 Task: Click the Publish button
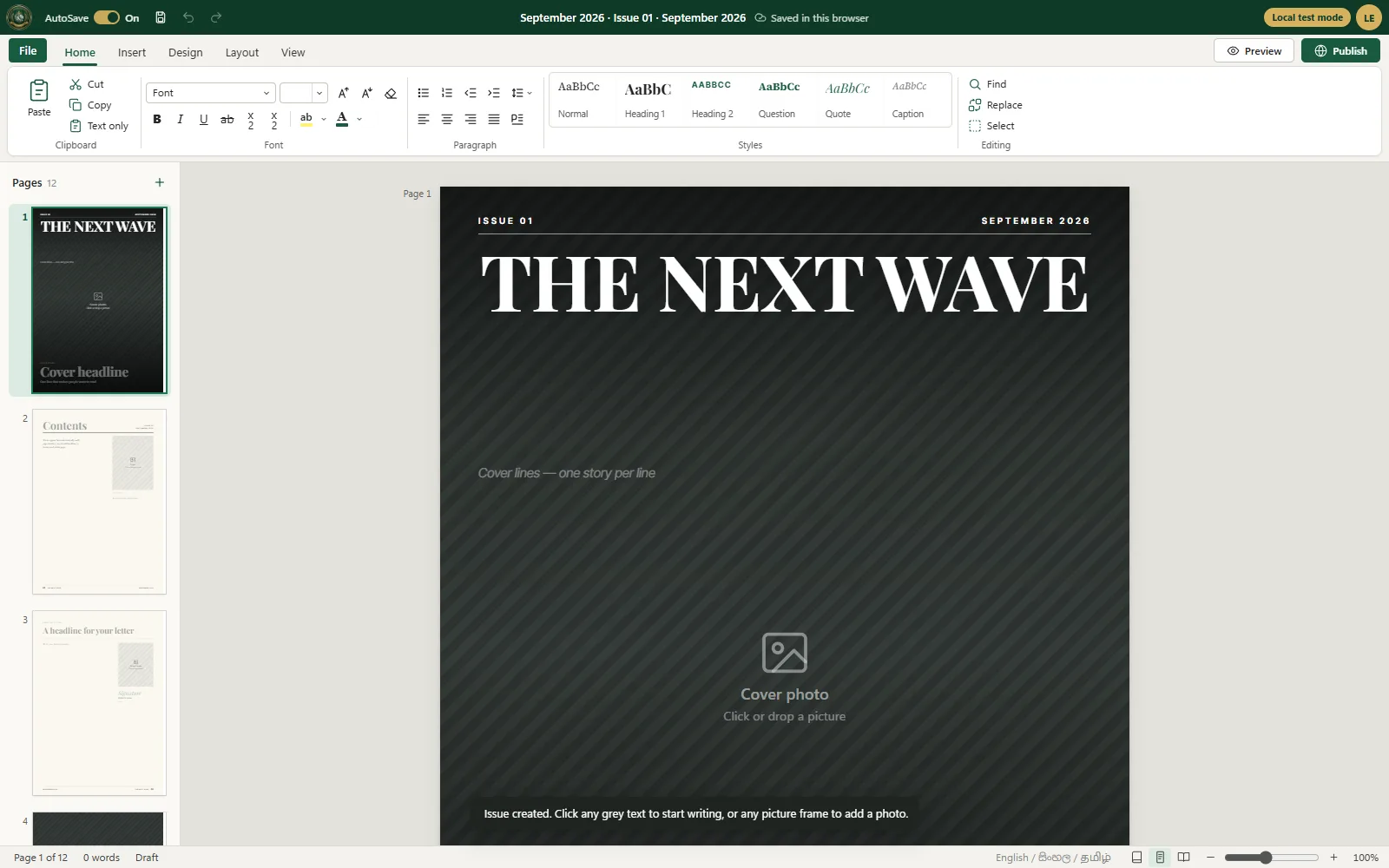pyautogui.click(x=1340, y=50)
